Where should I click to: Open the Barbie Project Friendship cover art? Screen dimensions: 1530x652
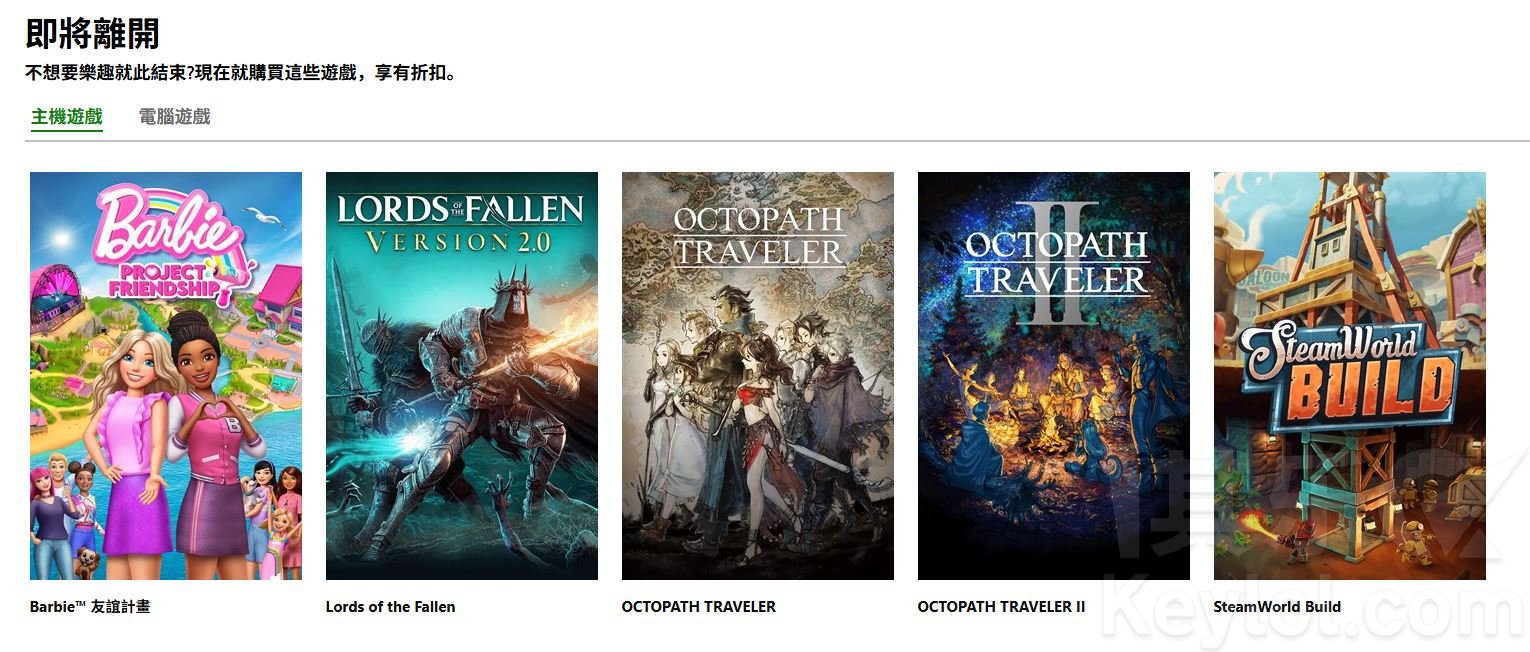(x=166, y=376)
